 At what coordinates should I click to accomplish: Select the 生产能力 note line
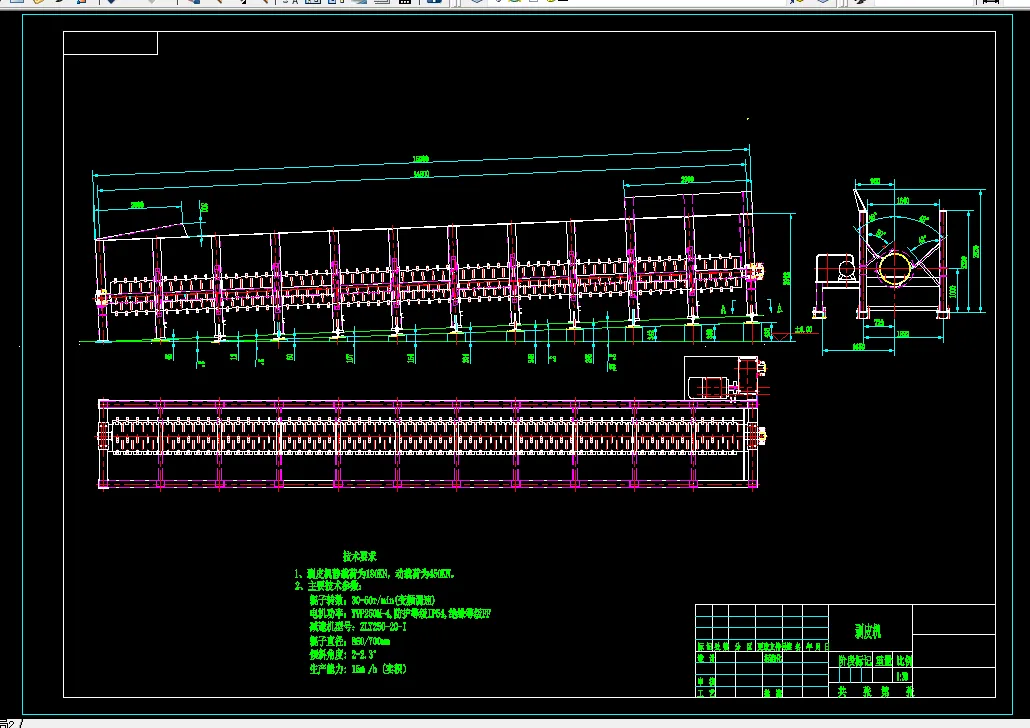click(358, 669)
